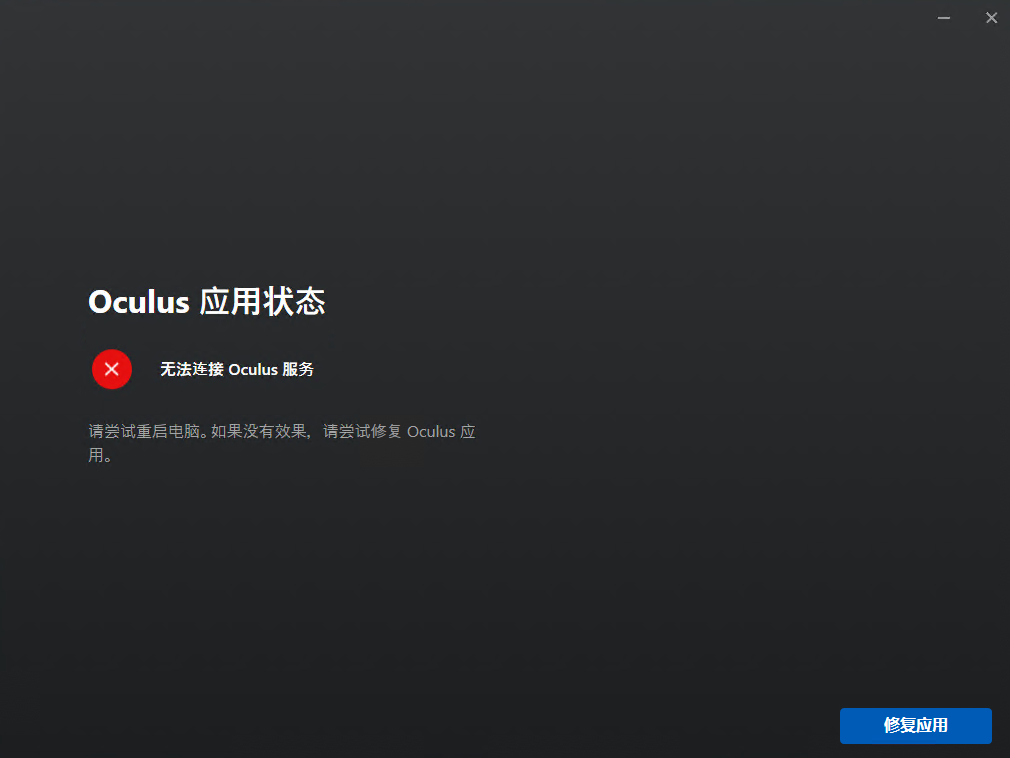Screen dimensions: 1010x758
Task: Click the red error X icon
Action: pos(111,369)
